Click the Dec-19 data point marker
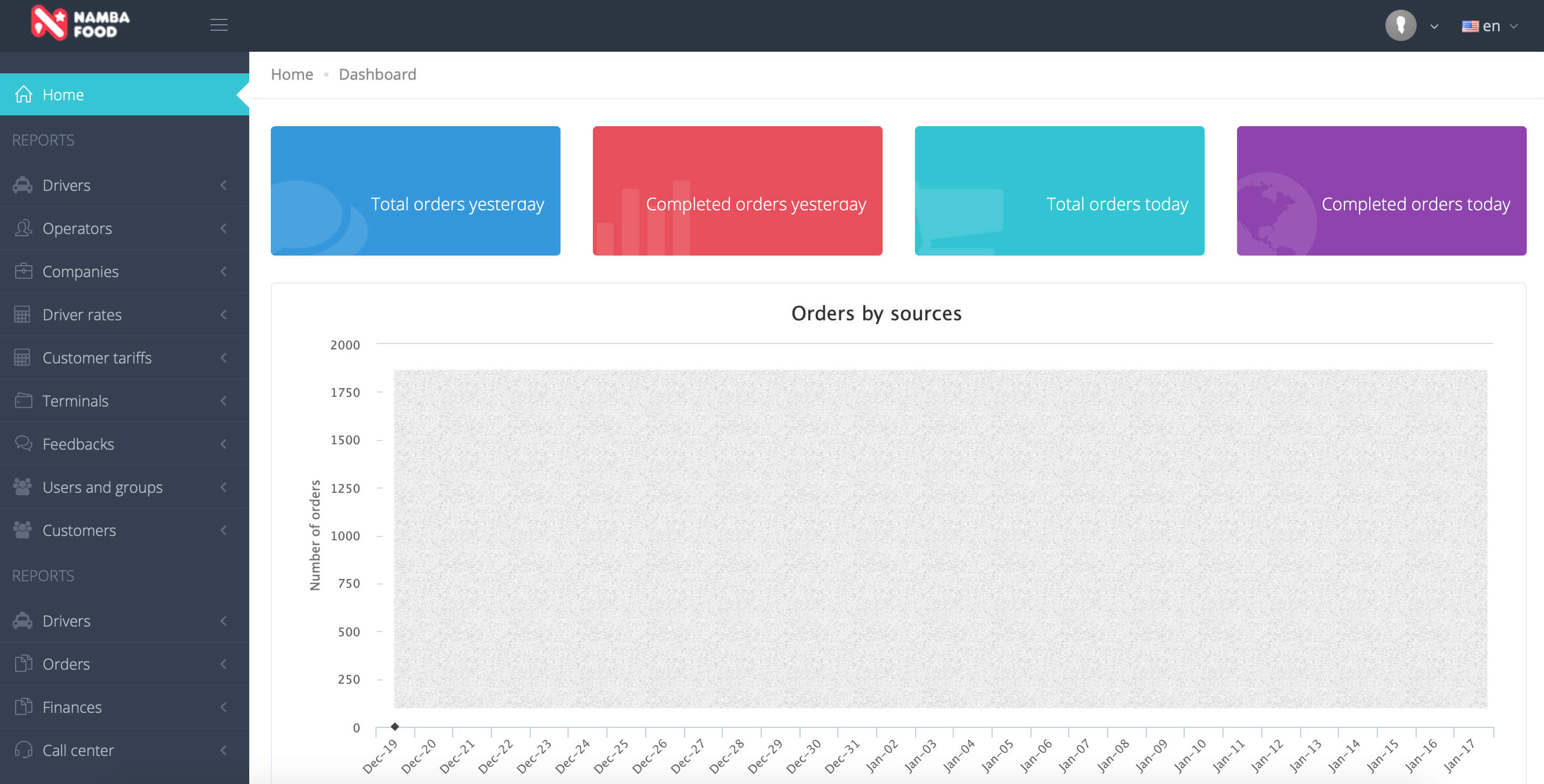The image size is (1544, 784). click(395, 726)
